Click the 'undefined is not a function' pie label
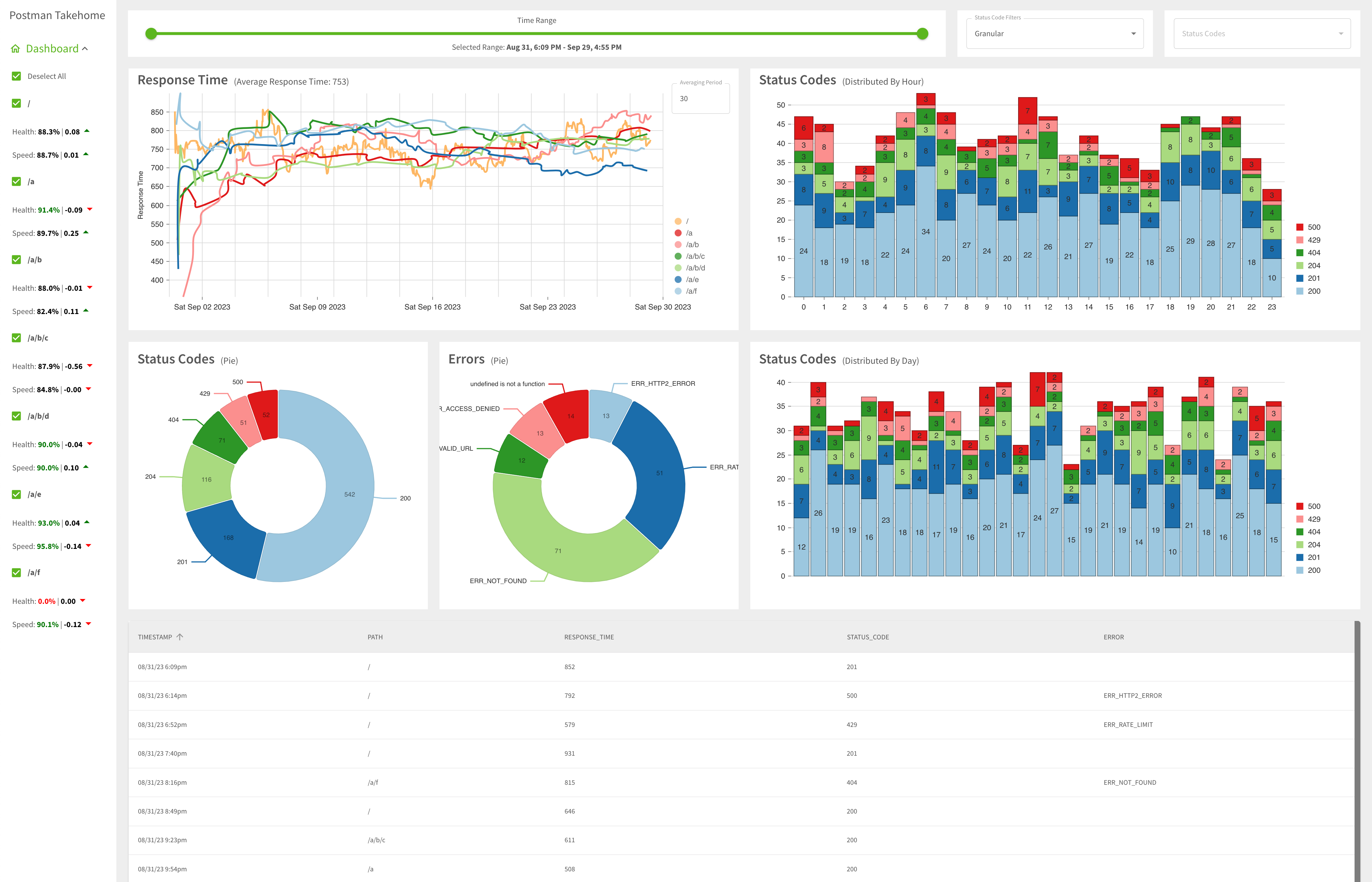Image resolution: width=1372 pixels, height=882 pixels. (508, 384)
